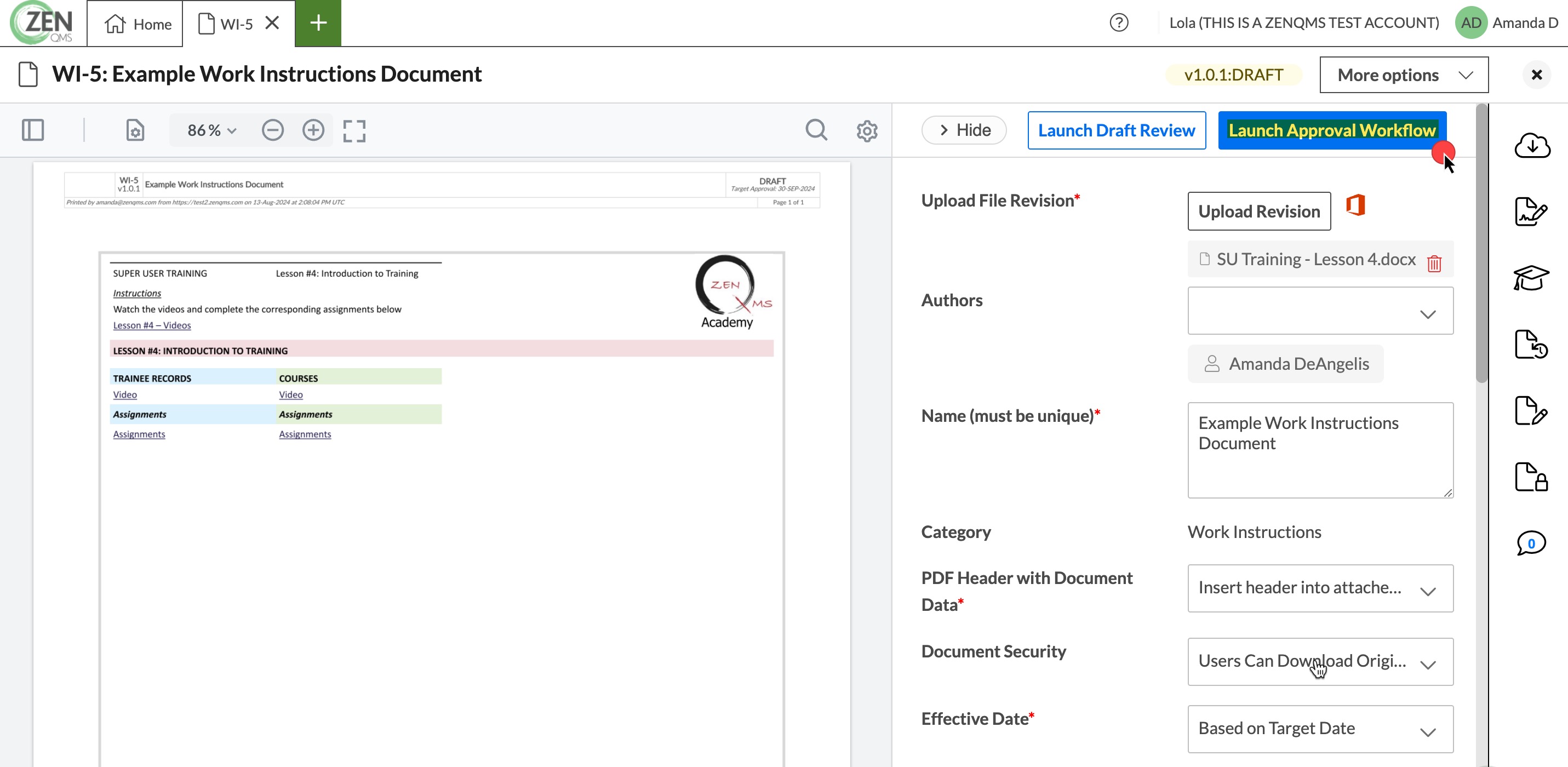Viewport: 1568px width, 767px height.
Task: Click the cloud download icon
Action: point(1531,146)
